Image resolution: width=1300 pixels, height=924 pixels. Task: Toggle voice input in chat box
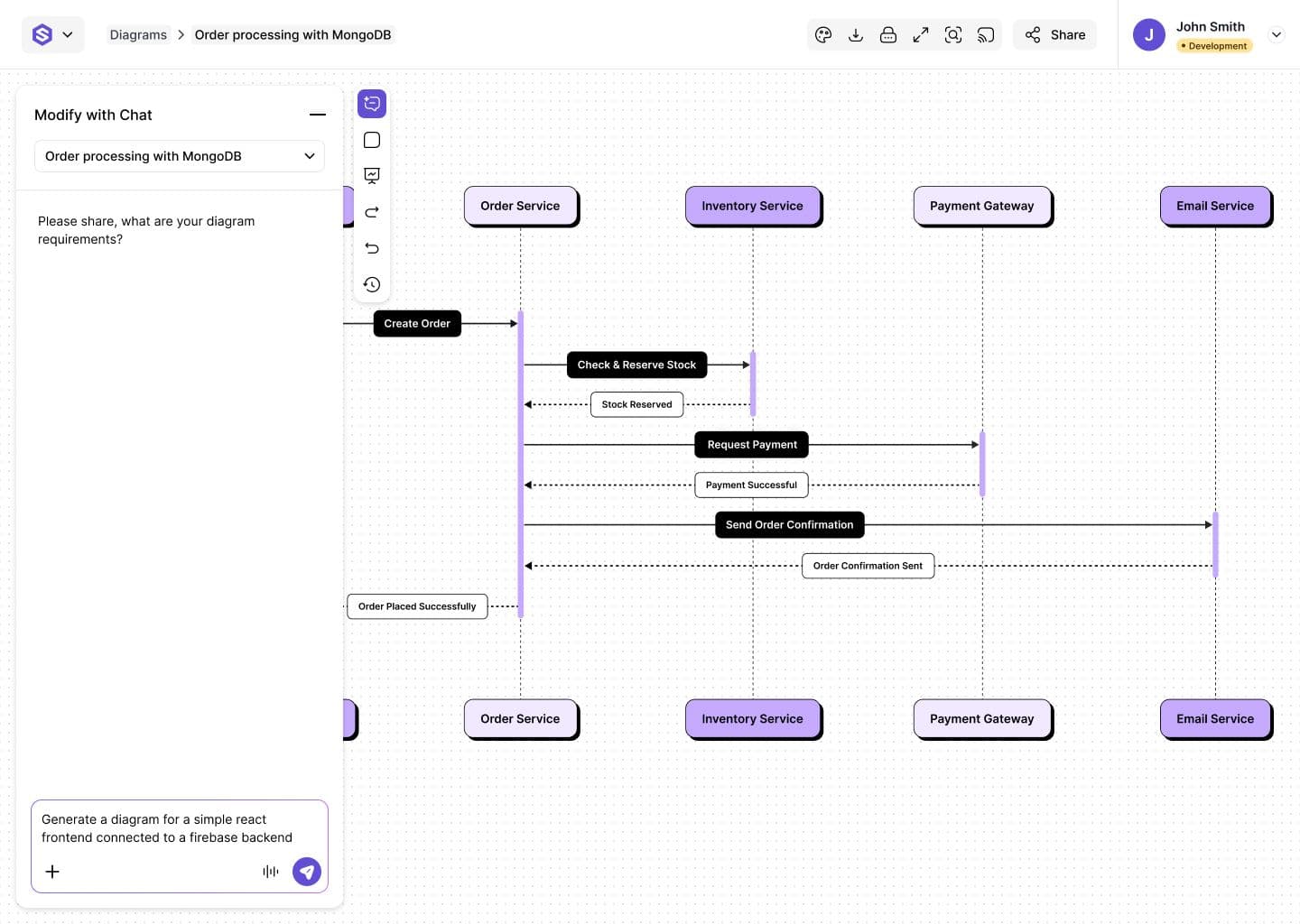270,872
